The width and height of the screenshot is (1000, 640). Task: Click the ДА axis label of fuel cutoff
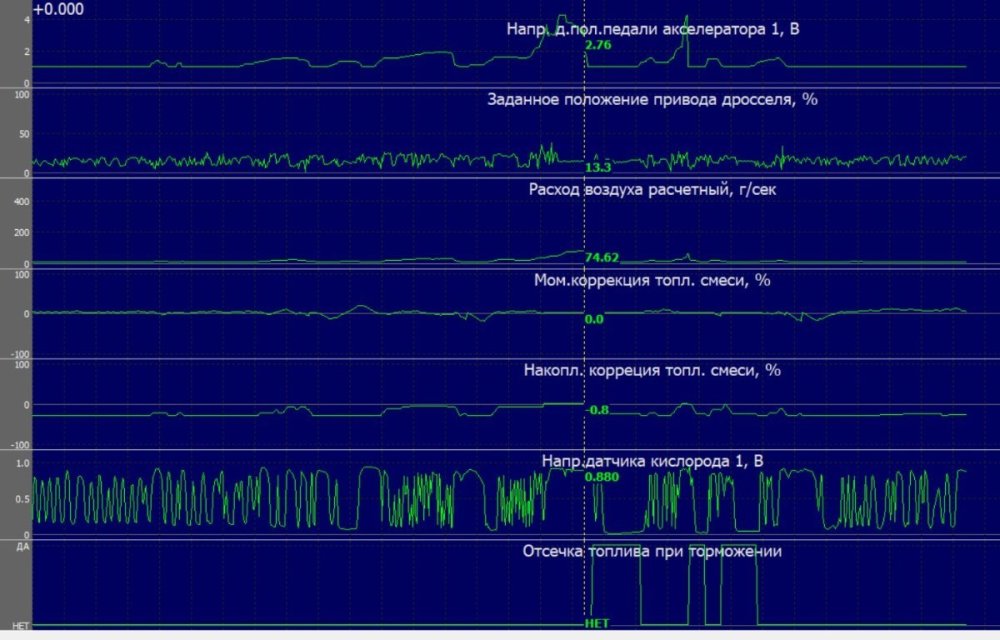22,546
